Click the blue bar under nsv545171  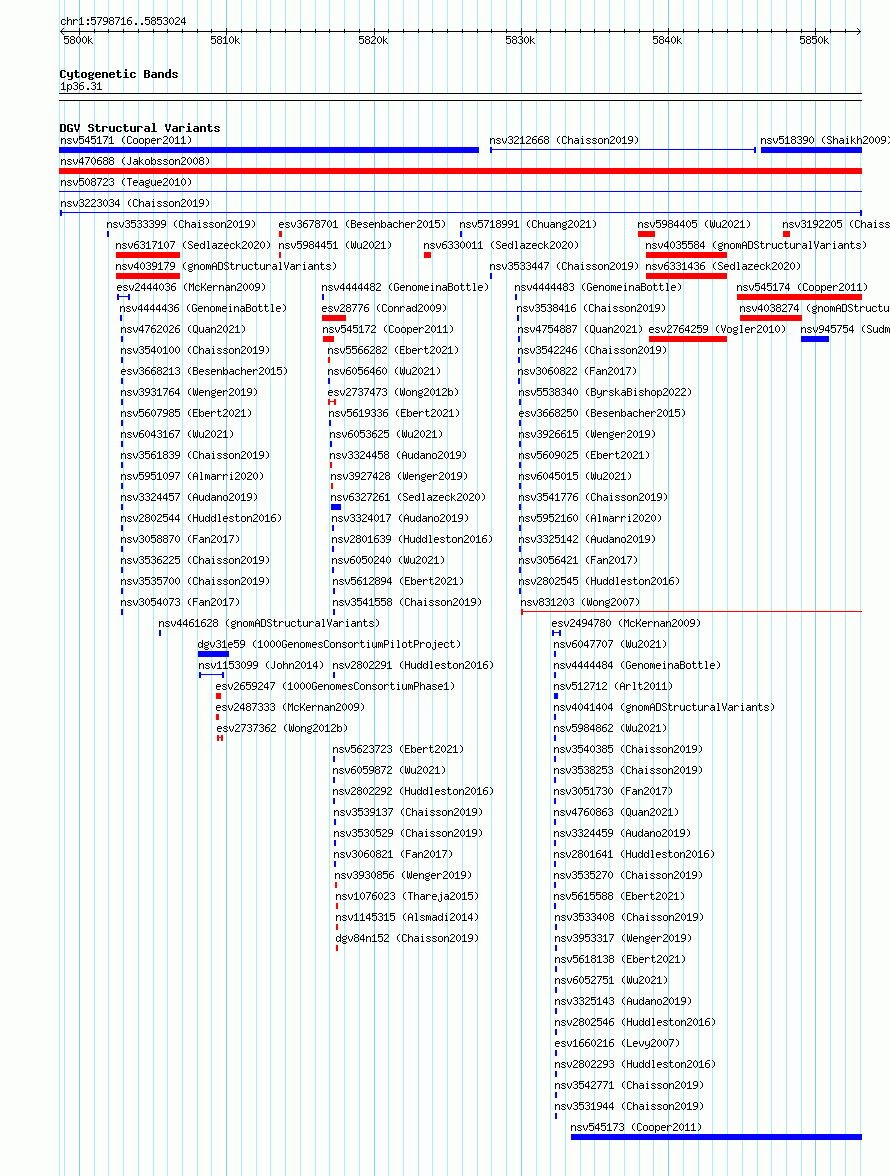(x=269, y=150)
